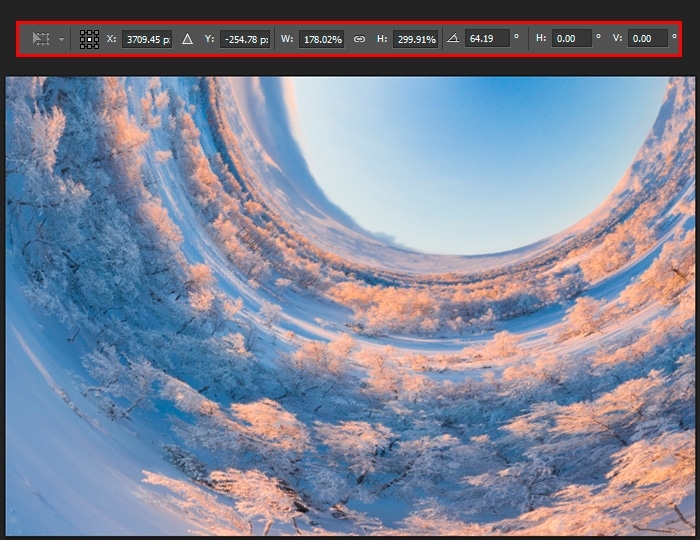Click the X label scrubby slider
Image resolution: width=700 pixels, height=540 pixels.
[x=110, y=39]
